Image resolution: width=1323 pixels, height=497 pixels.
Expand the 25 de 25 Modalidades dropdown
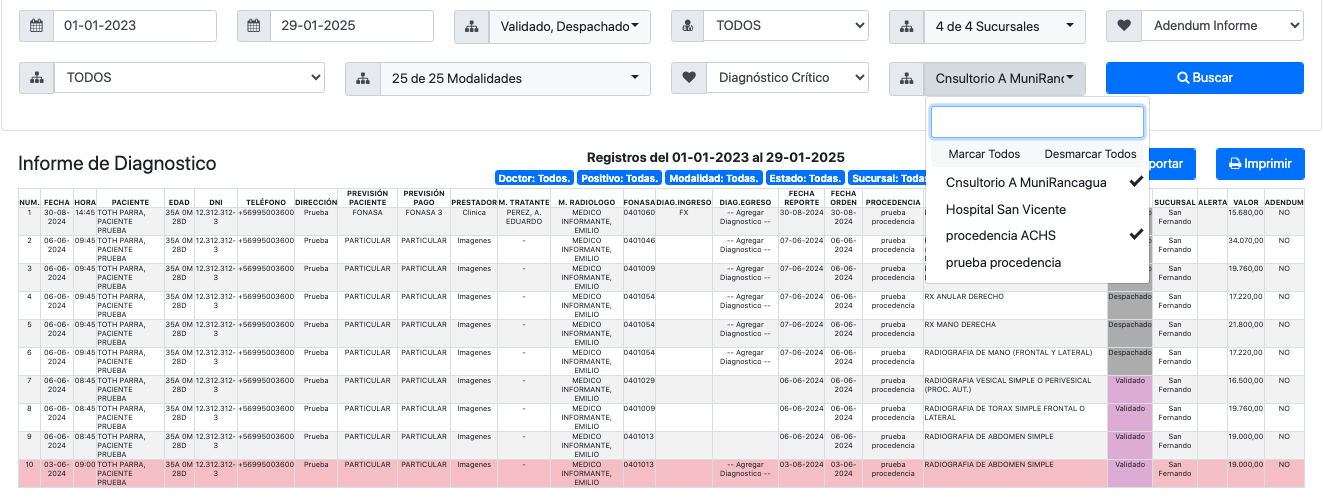515,78
